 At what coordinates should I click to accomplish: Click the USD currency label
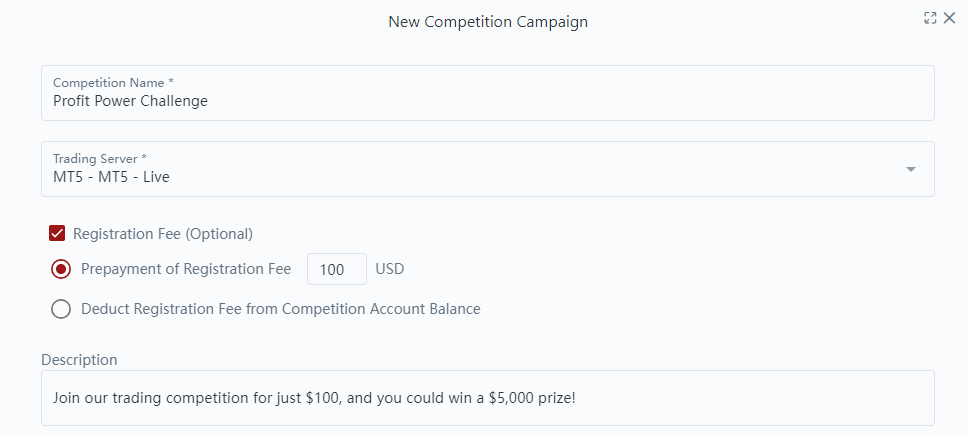(390, 269)
